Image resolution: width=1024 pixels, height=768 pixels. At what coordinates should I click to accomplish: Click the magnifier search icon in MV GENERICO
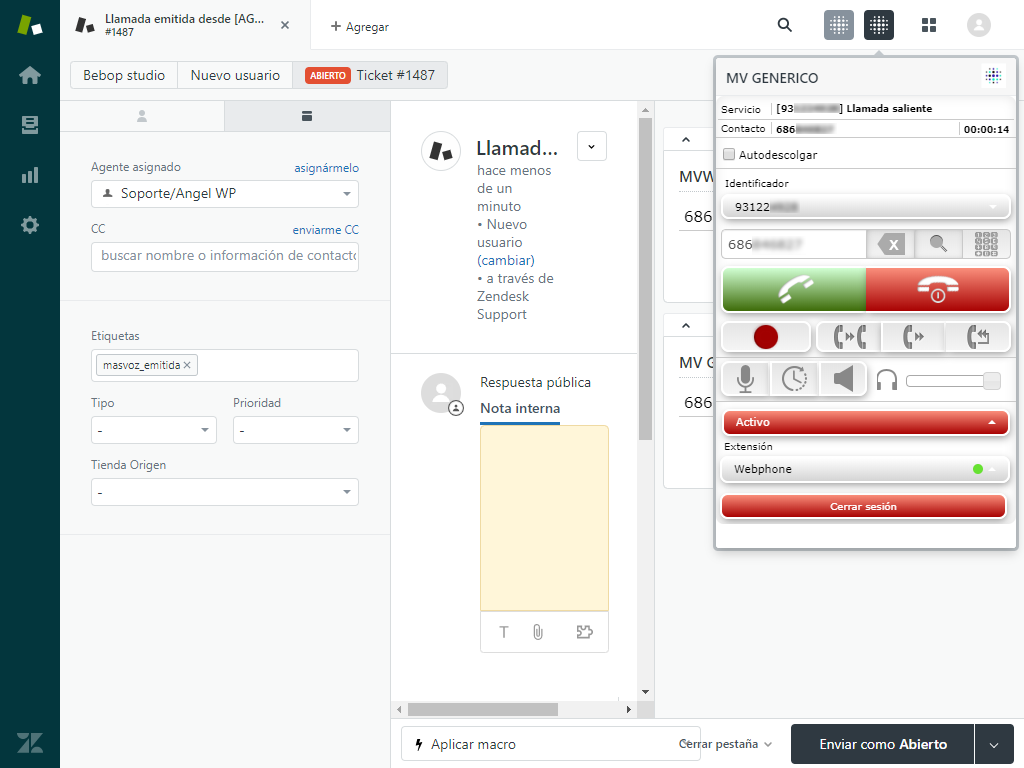(x=936, y=243)
